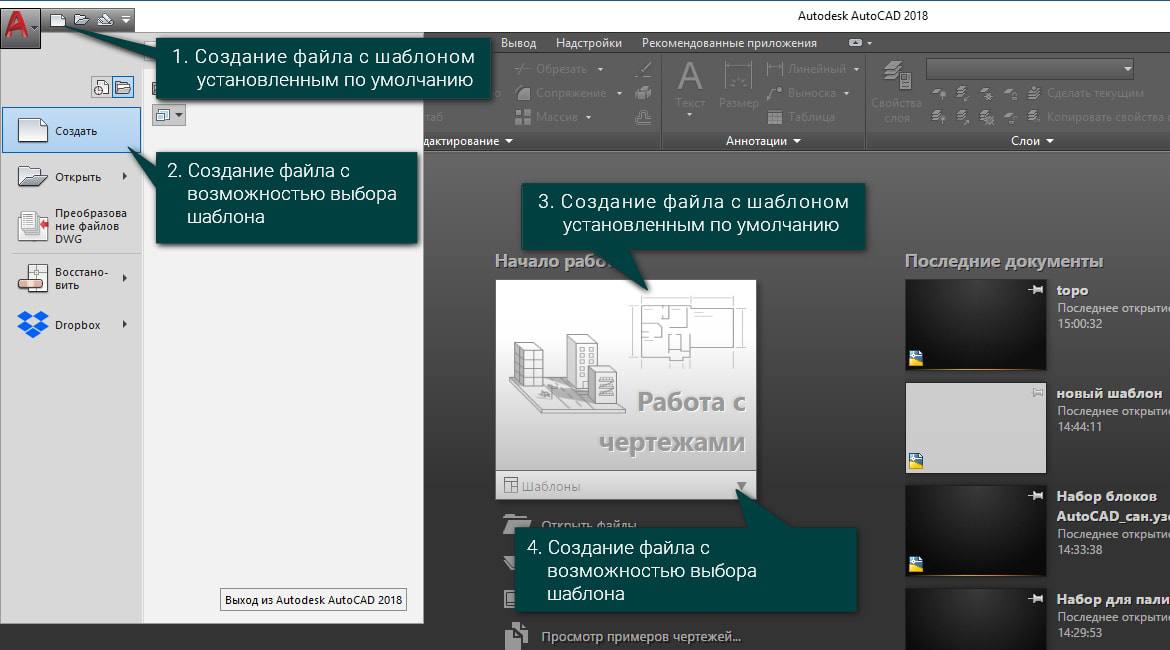Click the Offset icon beside Массив
1170x650 pixels.
643,117
